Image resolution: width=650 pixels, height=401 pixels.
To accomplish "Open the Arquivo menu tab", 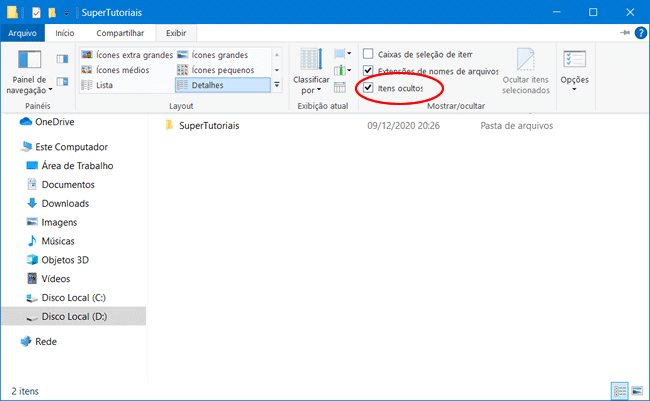I will pyautogui.click(x=22, y=33).
